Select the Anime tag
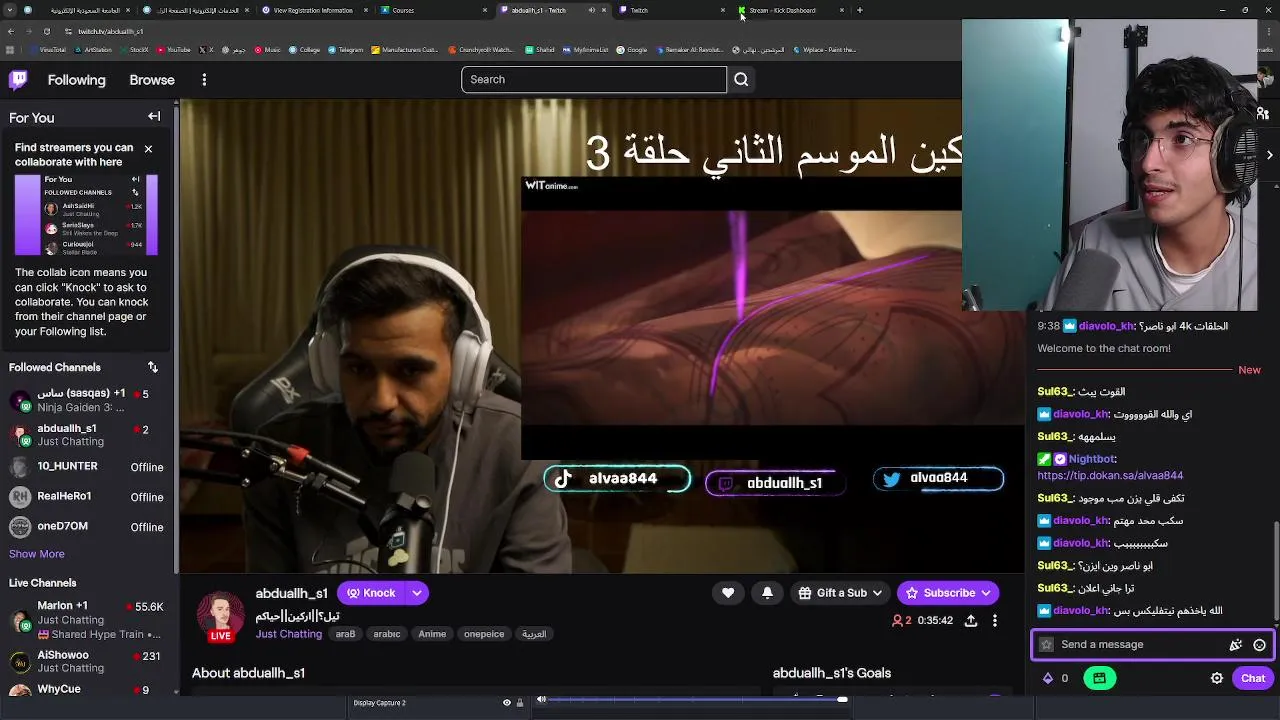This screenshot has height=720, width=1280. [x=432, y=634]
